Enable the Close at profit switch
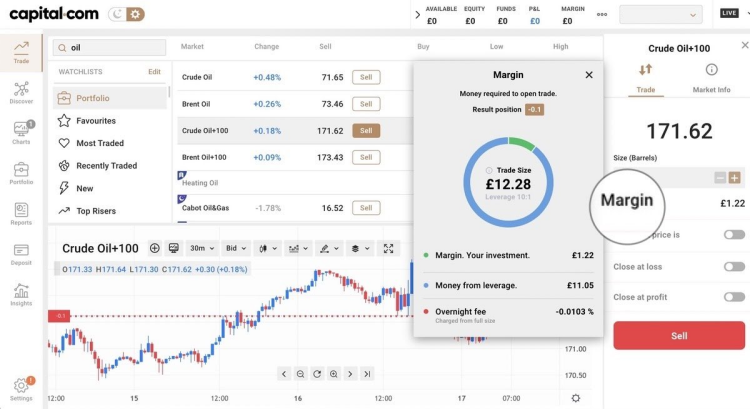 [x=734, y=297]
